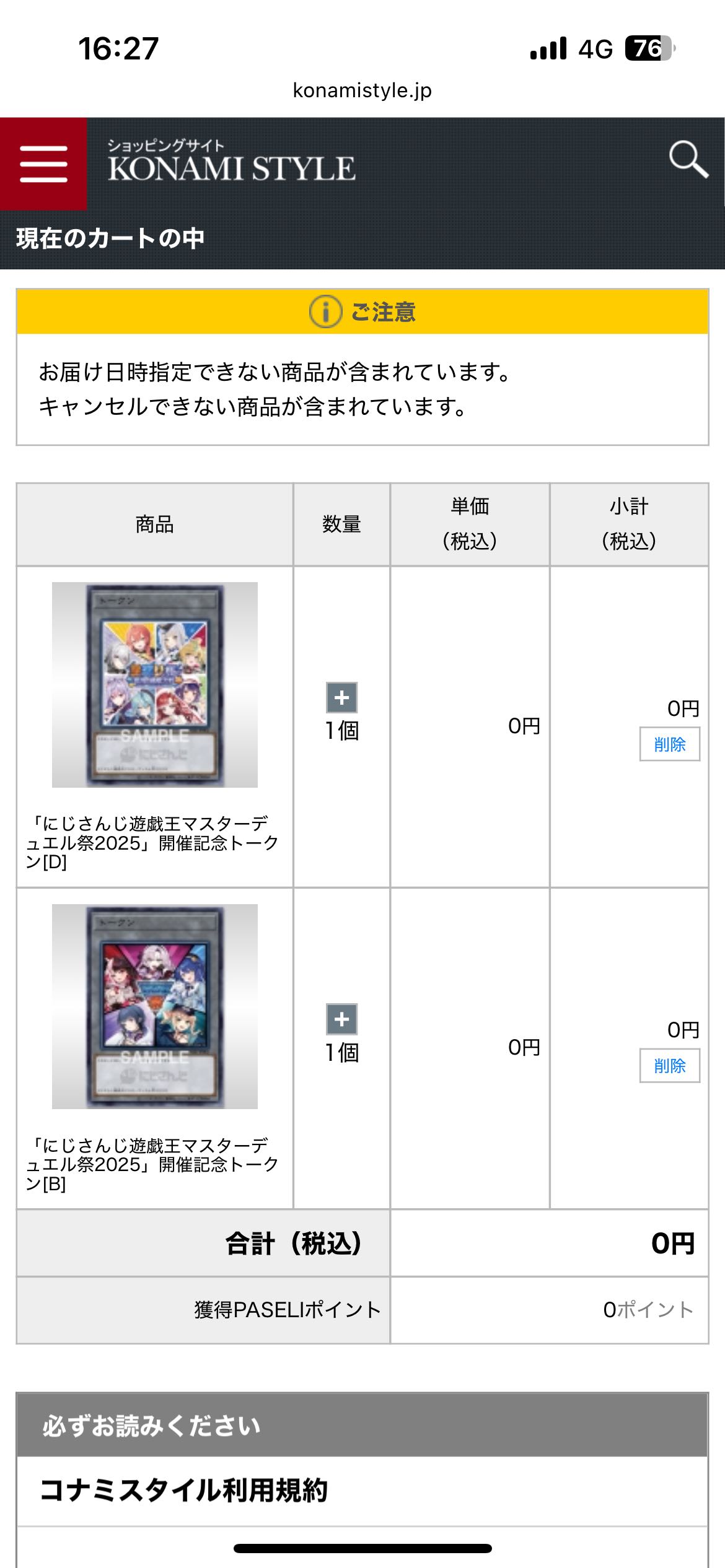Increase quantity of token [D]

(x=342, y=698)
